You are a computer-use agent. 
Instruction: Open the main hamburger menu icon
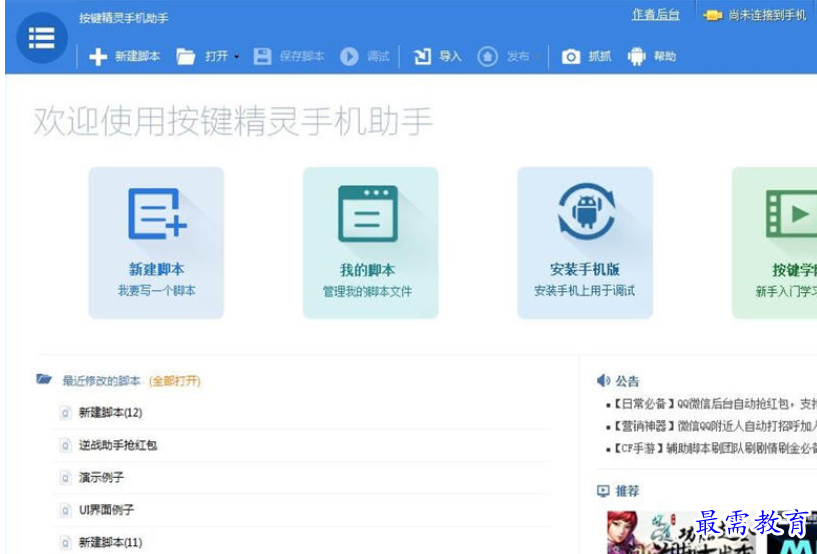point(42,38)
